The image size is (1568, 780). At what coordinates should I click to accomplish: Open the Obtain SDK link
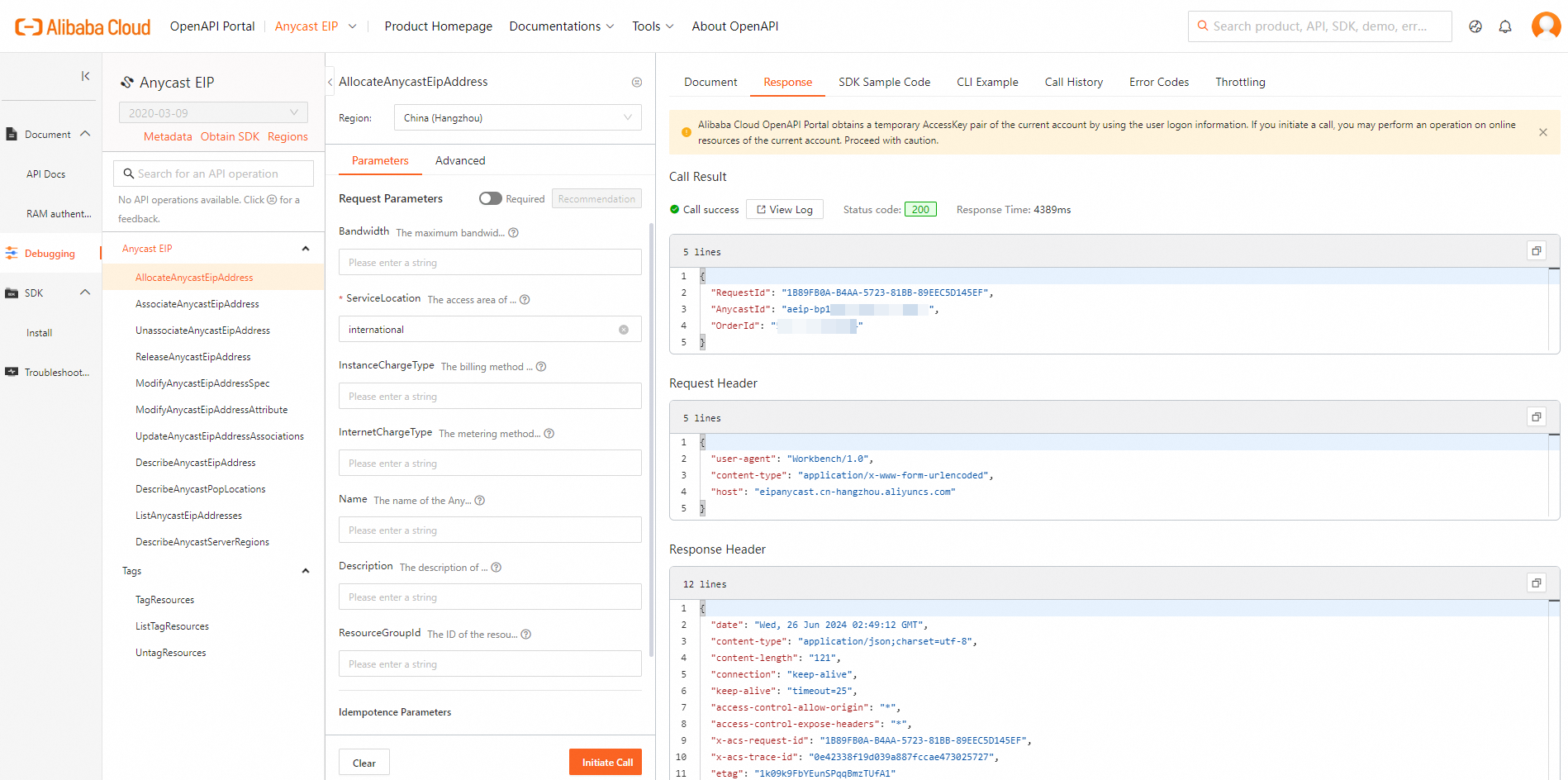230,136
